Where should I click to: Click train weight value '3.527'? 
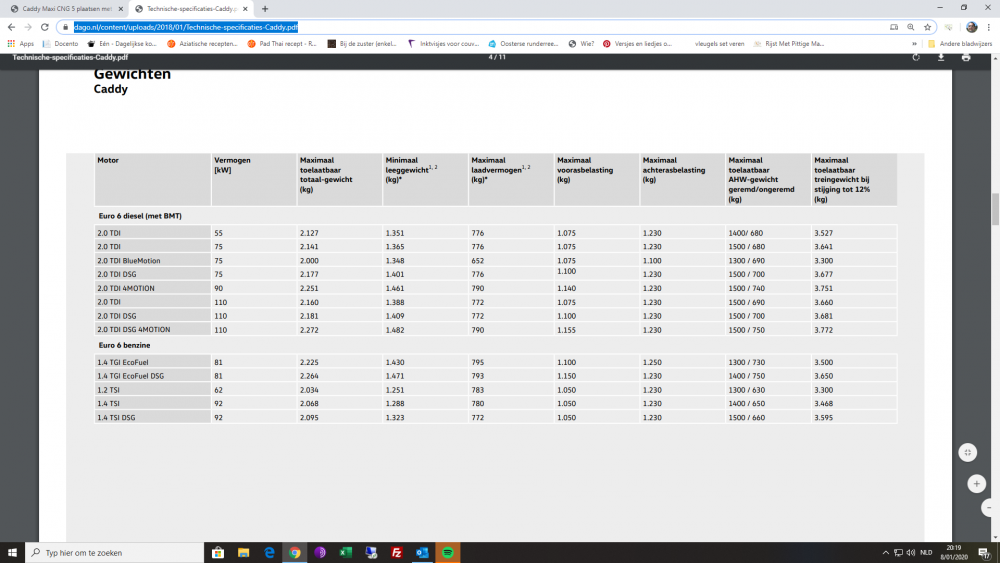click(x=823, y=233)
